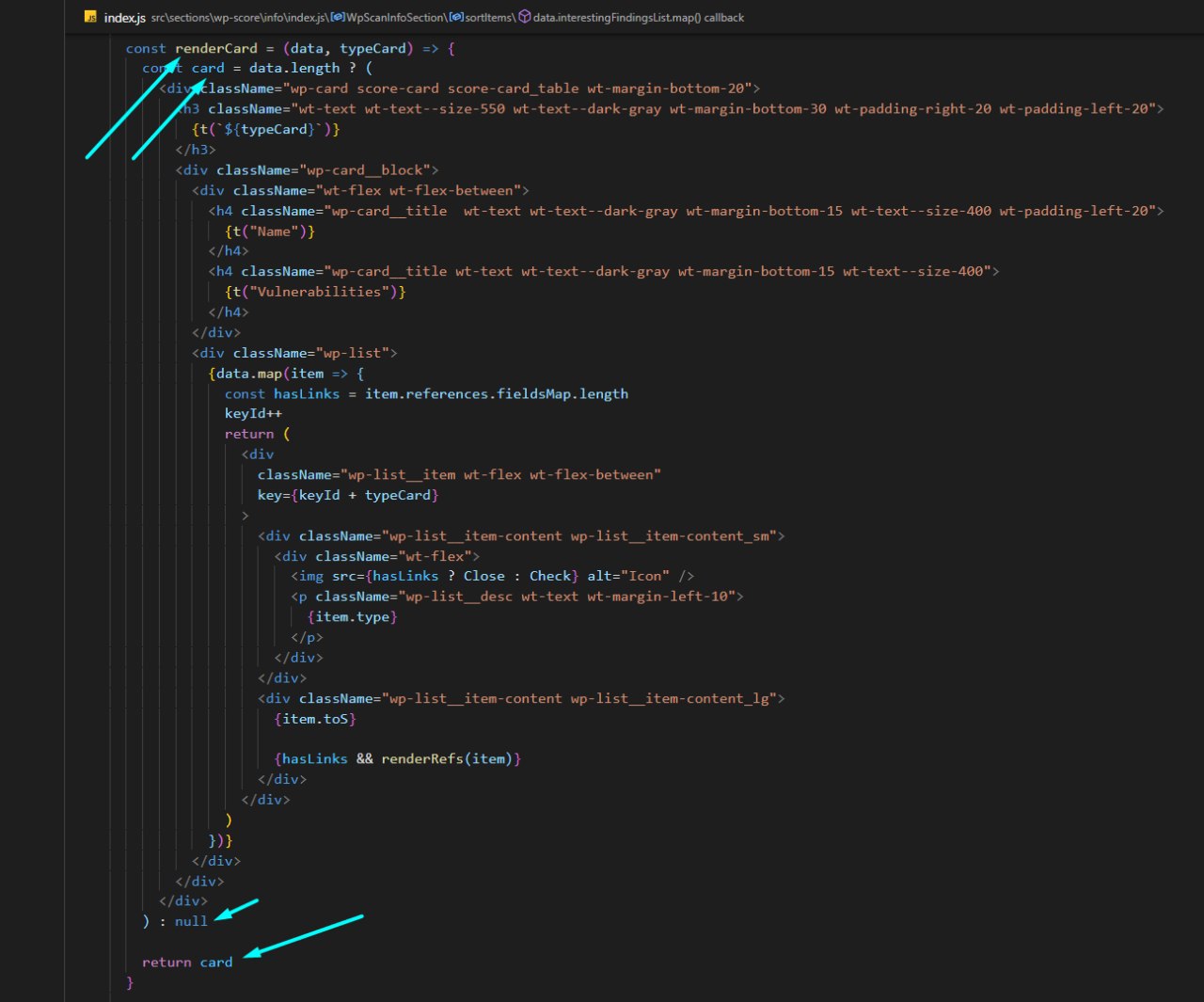Click the keyId++ statement
The height and width of the screenshot is (1002, 1204).
(253, 413)
